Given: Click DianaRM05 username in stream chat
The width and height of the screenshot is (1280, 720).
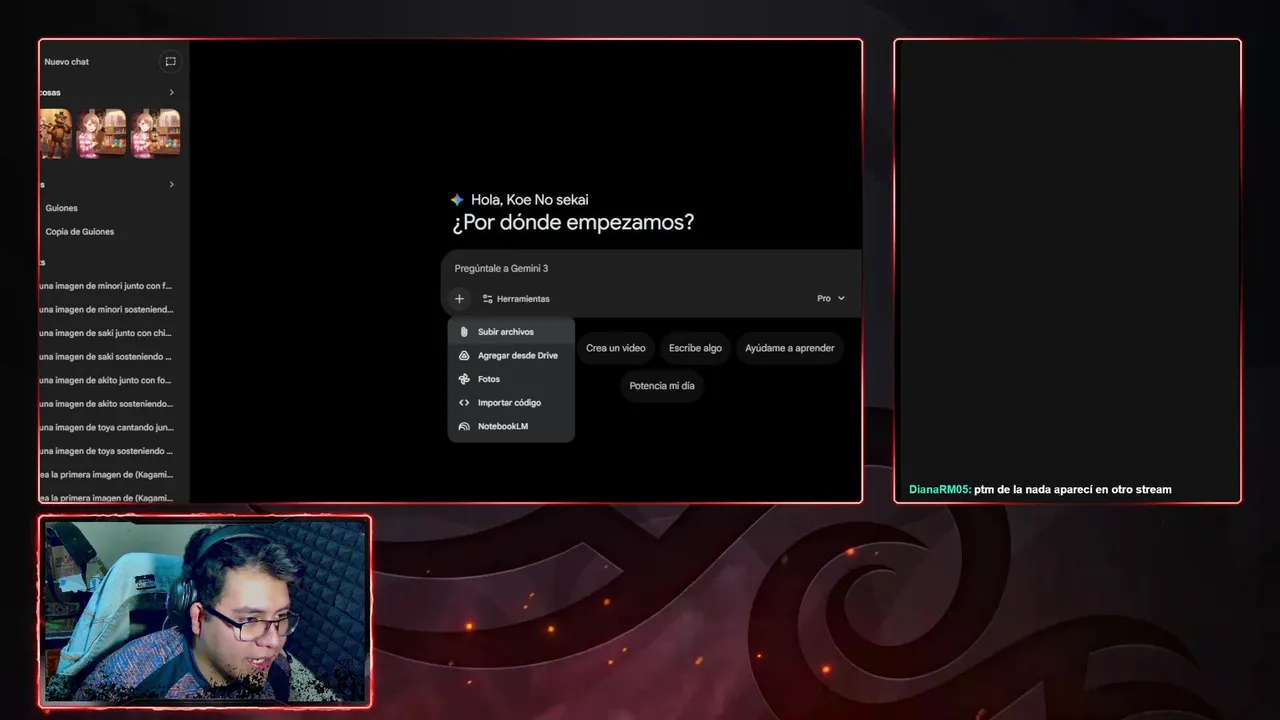Looking at the screenshot, I should [939, 489].
